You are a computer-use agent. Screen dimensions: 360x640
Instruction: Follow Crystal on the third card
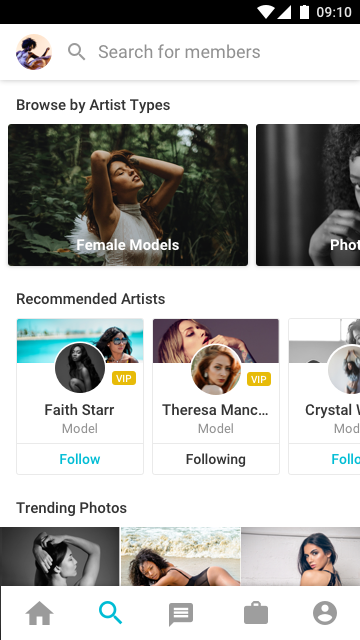[345, 459]
